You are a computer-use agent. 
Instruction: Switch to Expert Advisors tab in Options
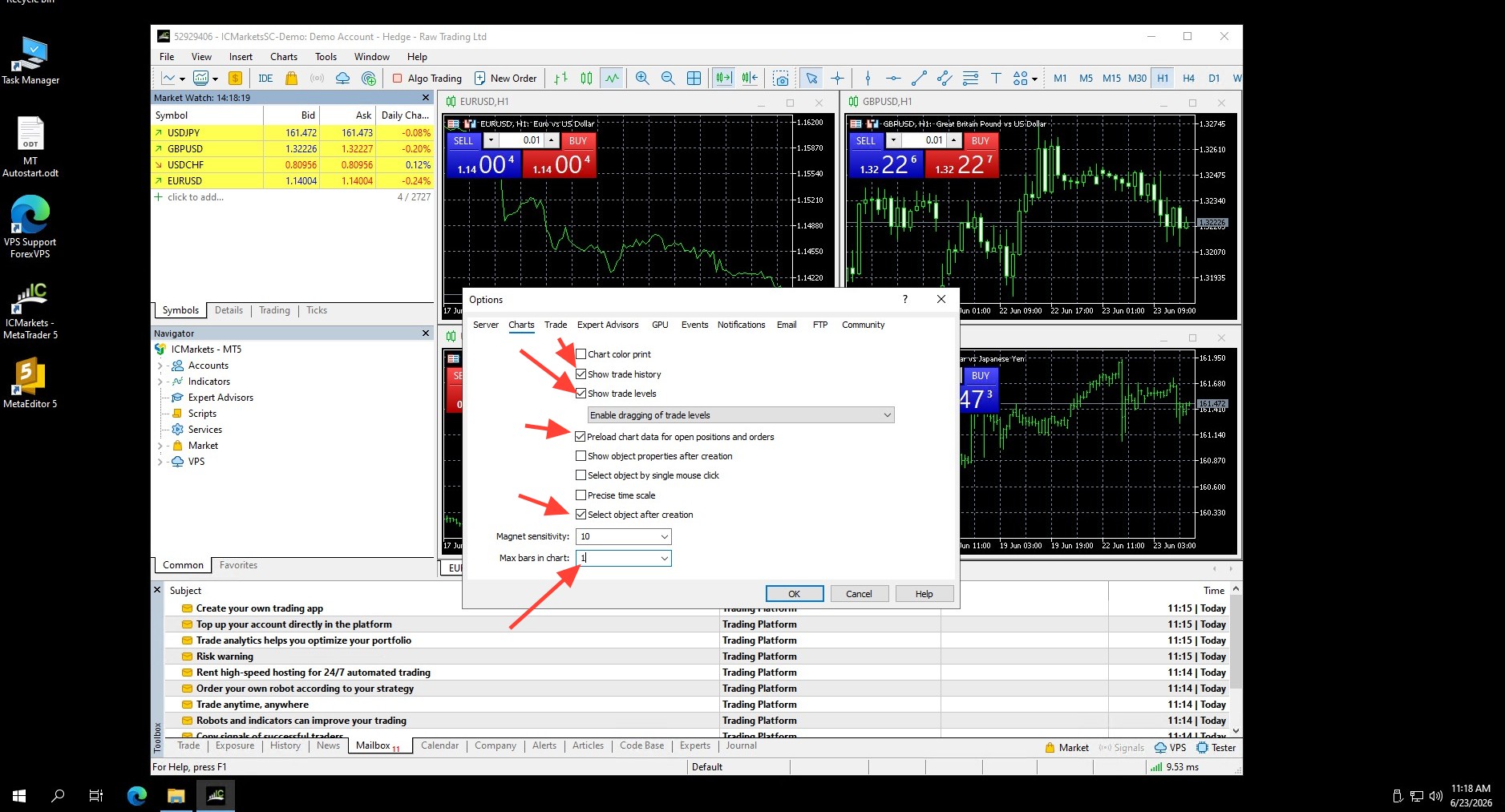[608, 325]
